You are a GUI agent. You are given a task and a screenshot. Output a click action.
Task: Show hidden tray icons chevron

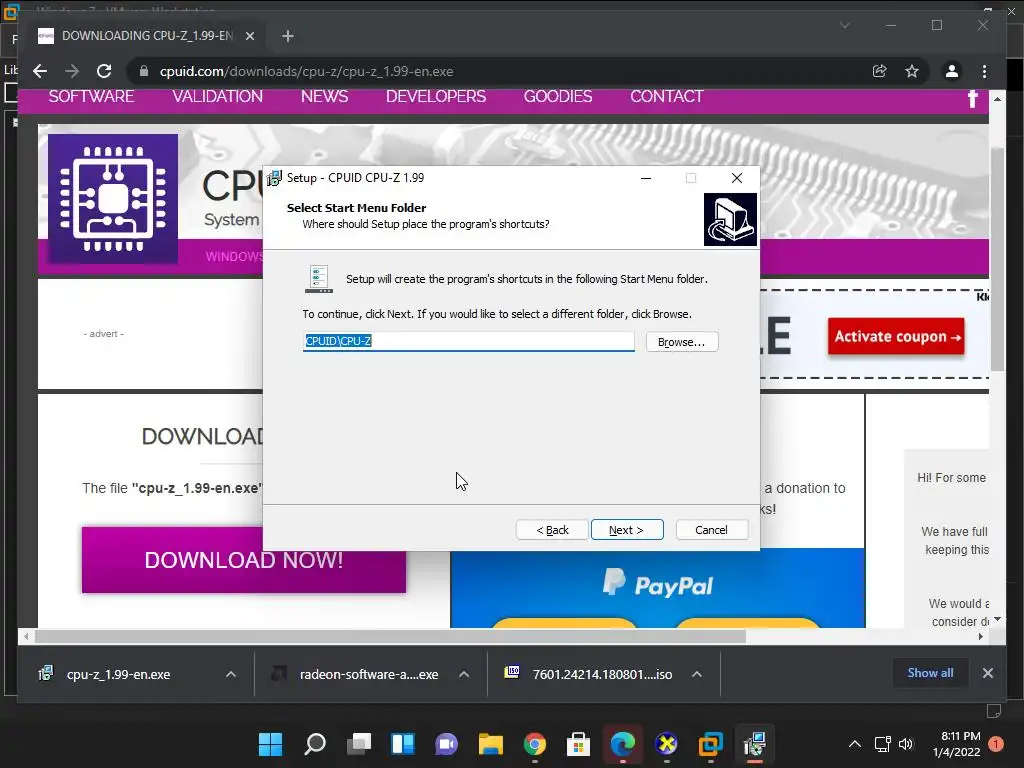click(x=854, y=744)
